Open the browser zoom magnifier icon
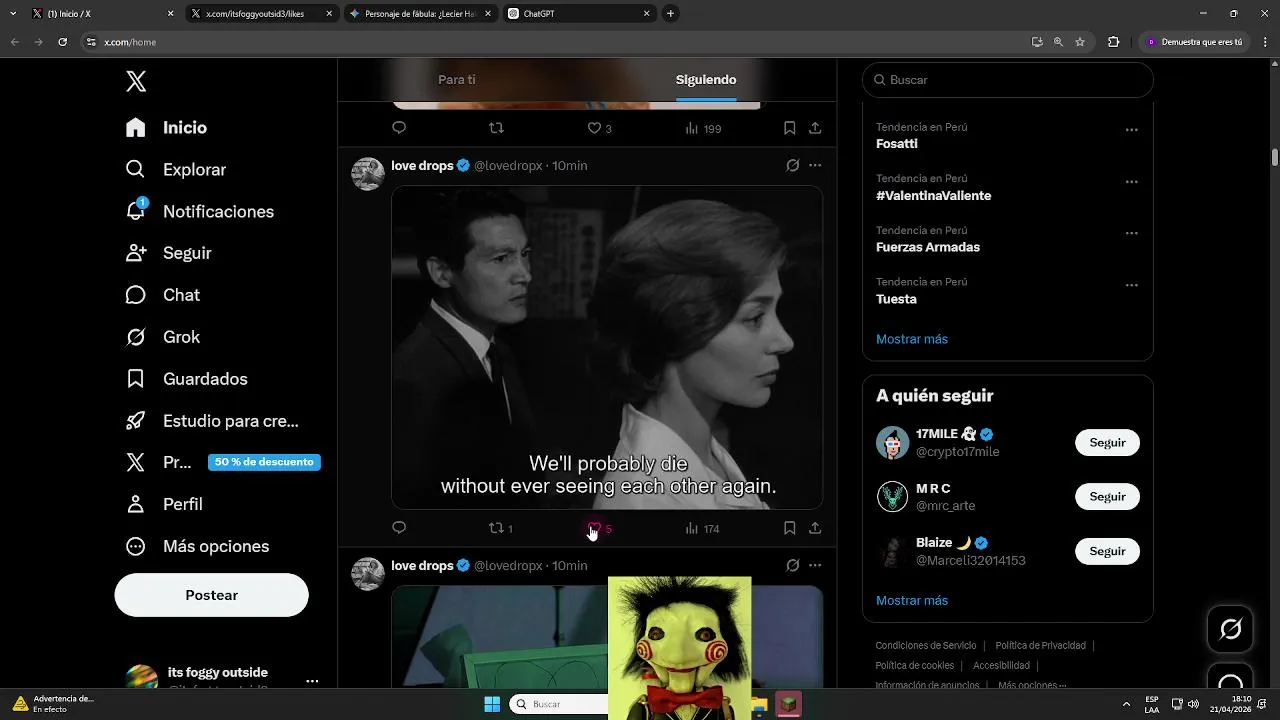The height and width of the screenshot is (720, 1280). (1058, 42)
